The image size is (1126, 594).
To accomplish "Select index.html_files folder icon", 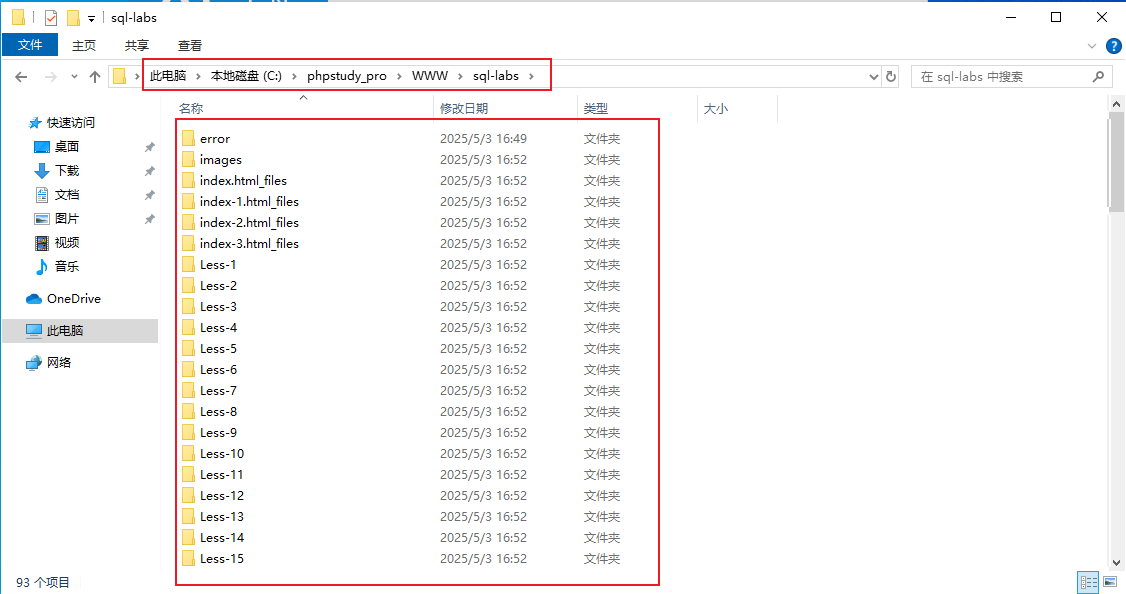I will click(188, 180).
